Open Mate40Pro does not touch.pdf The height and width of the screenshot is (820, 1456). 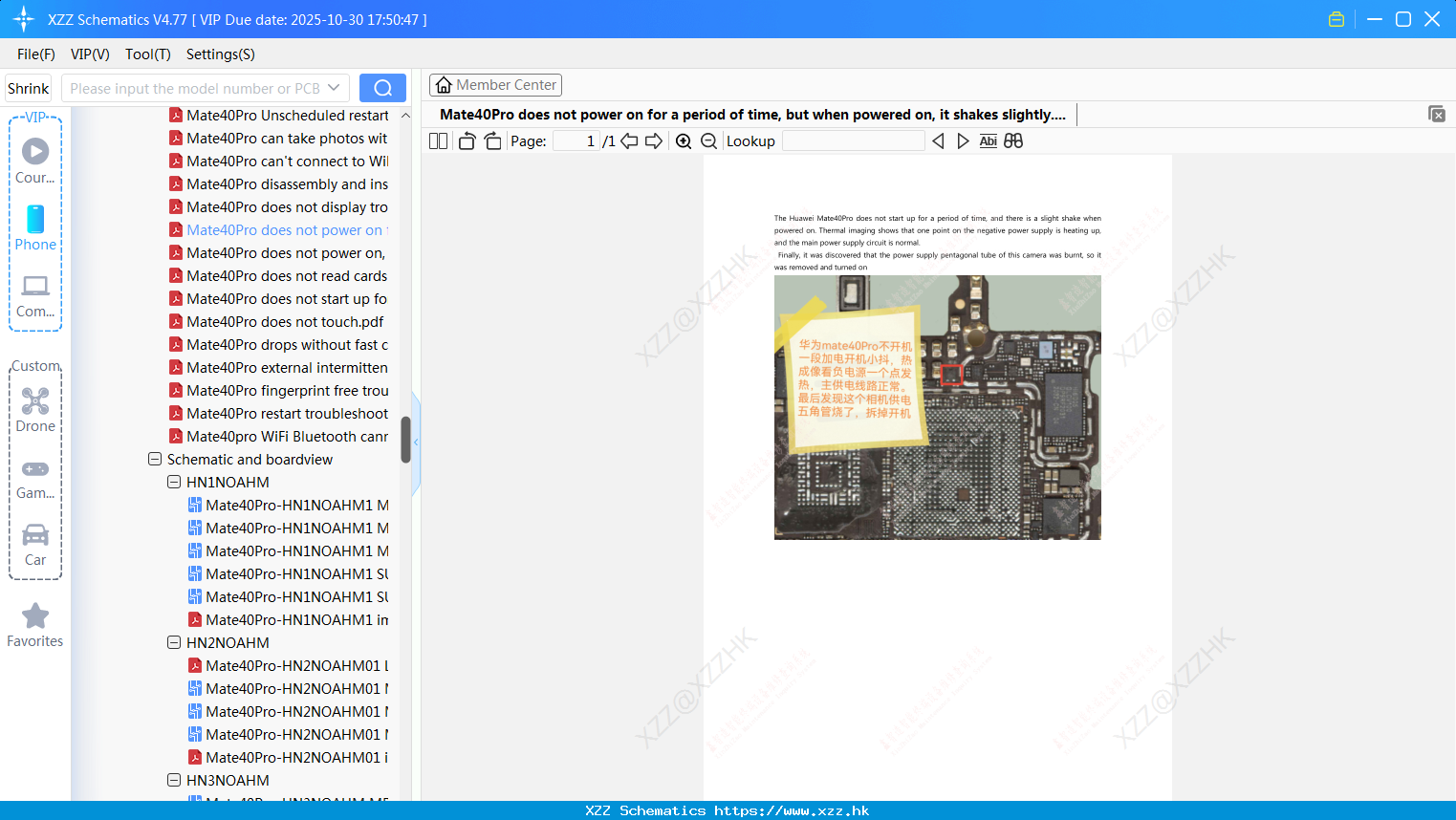(x=277, y=321)
